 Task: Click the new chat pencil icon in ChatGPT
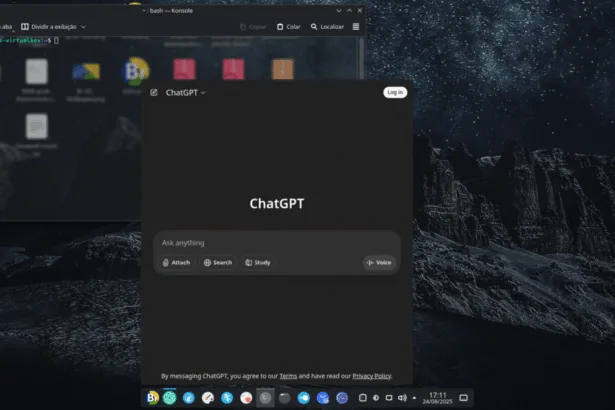click(154, 93)
